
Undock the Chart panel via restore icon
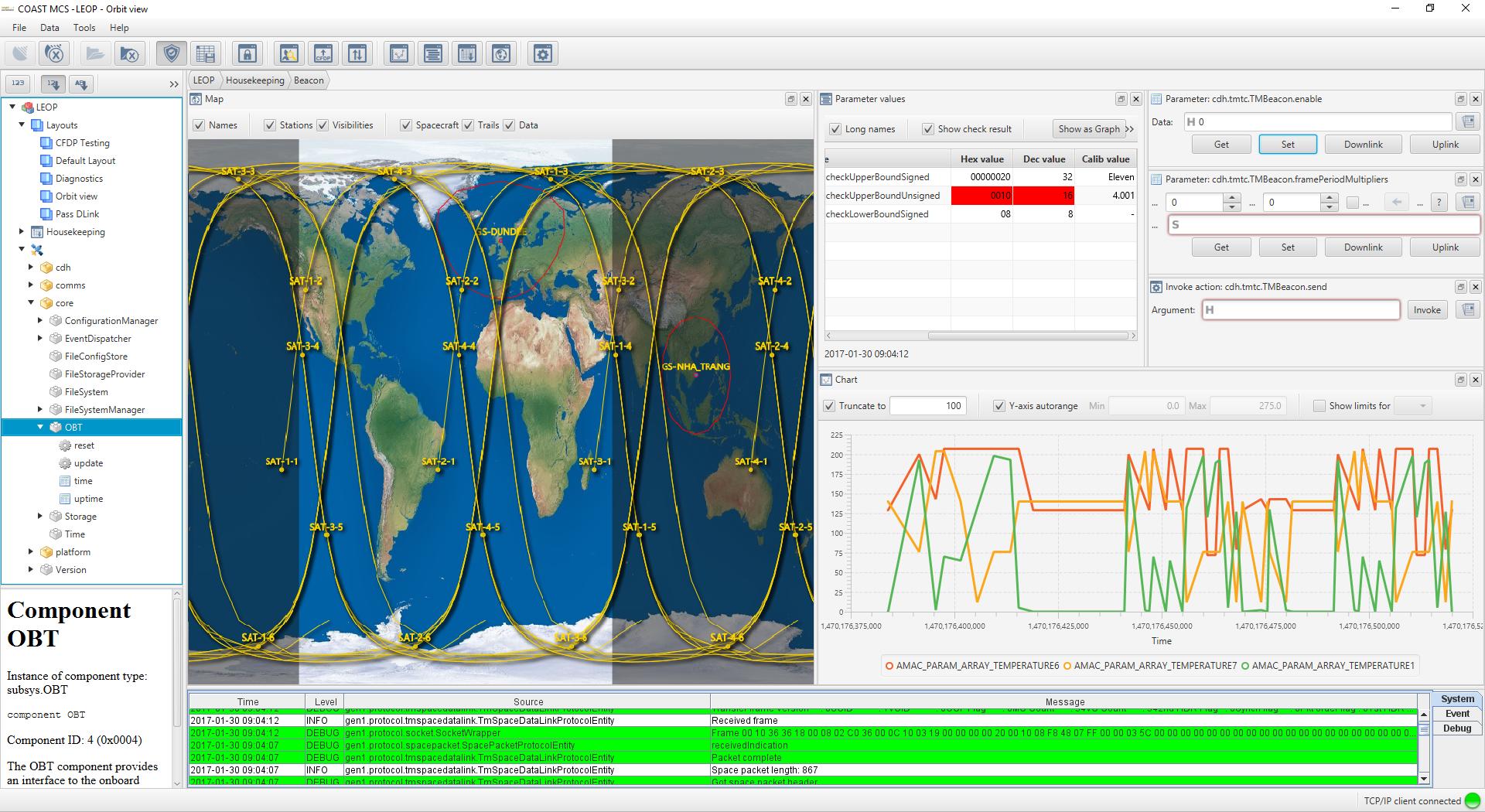pyautogui.click(x=1460, y=380)
